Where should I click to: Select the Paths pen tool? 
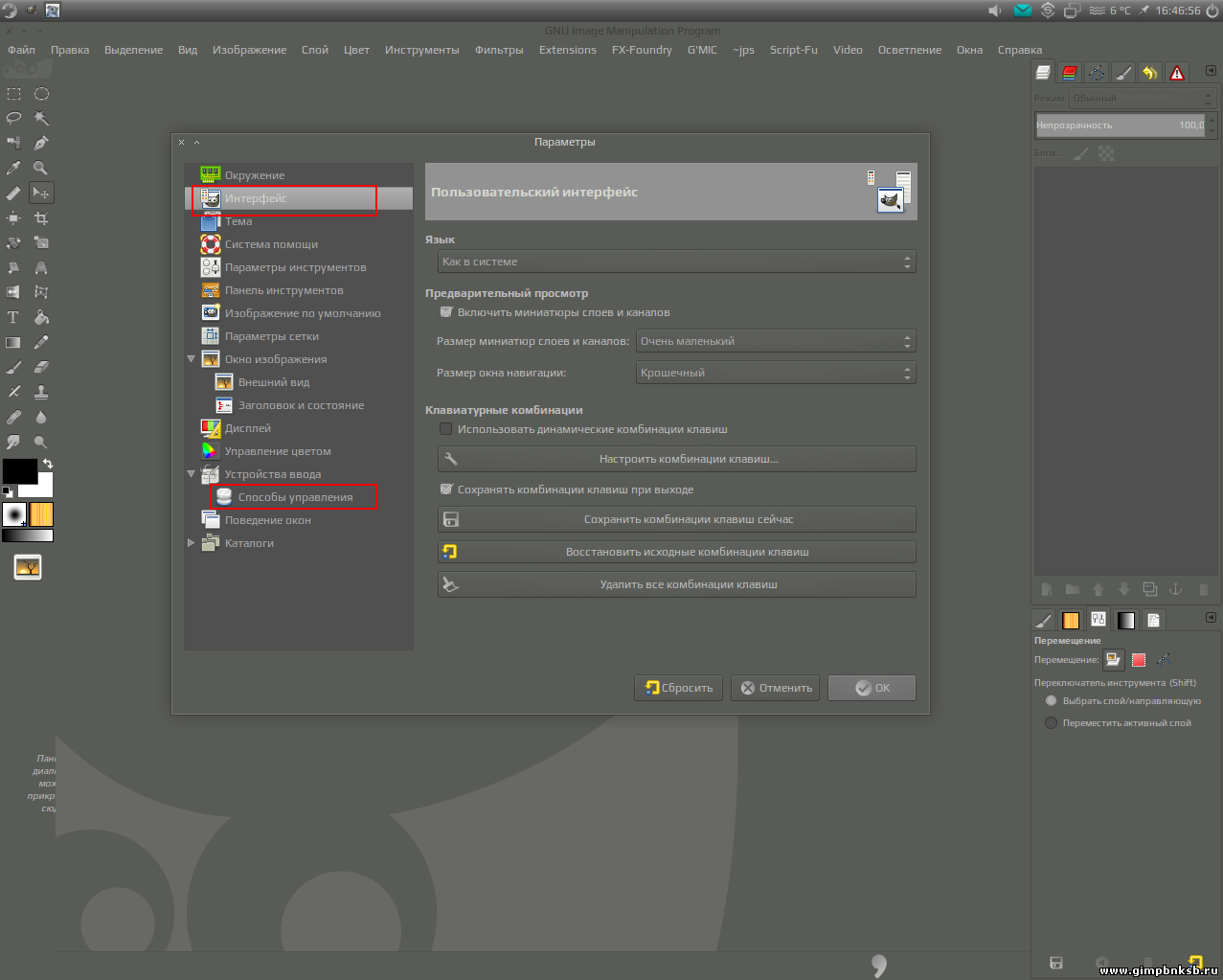coord(41,143)
